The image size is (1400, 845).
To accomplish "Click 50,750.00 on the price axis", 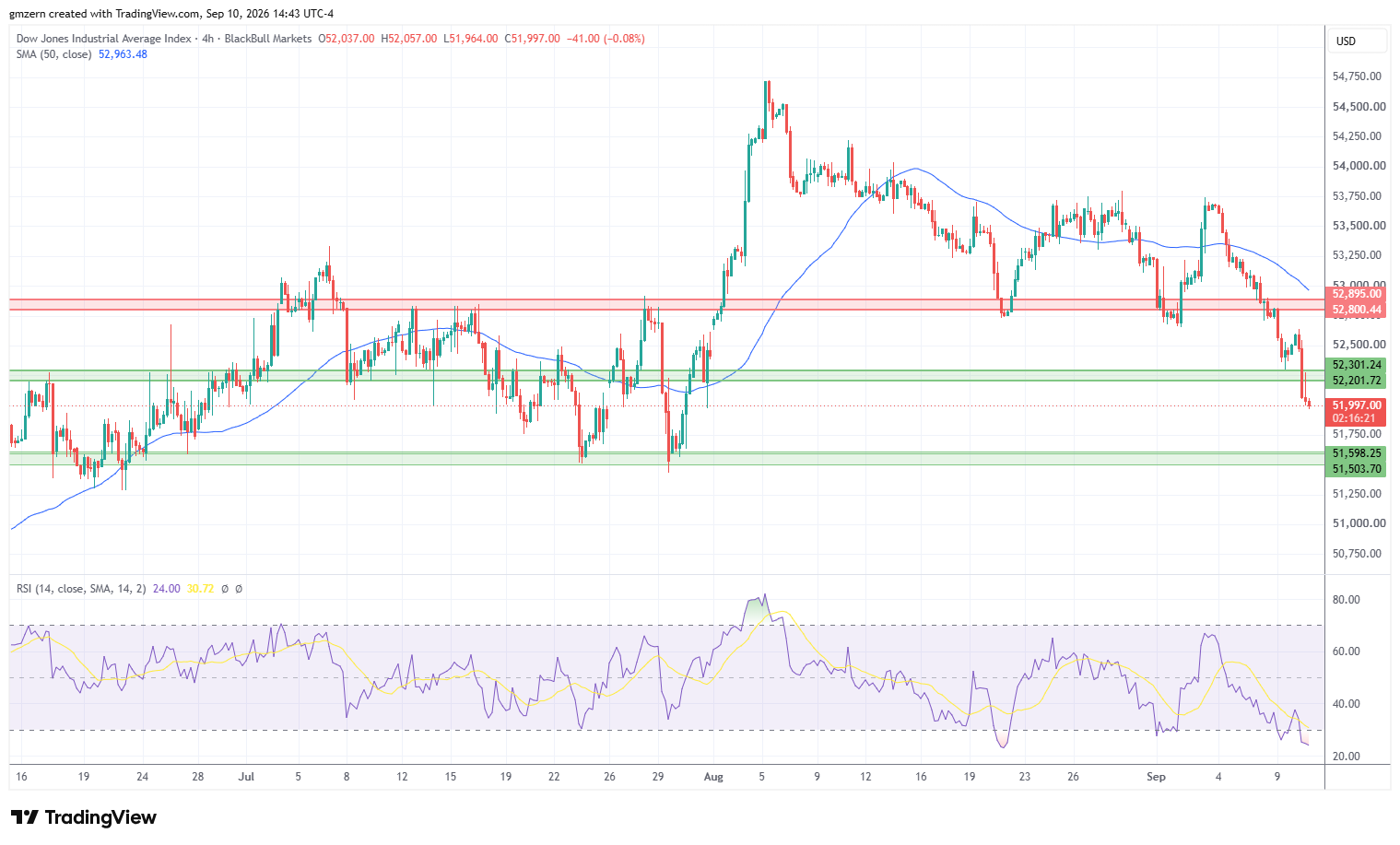I will pyautogui.click(x=1357, y=554).
